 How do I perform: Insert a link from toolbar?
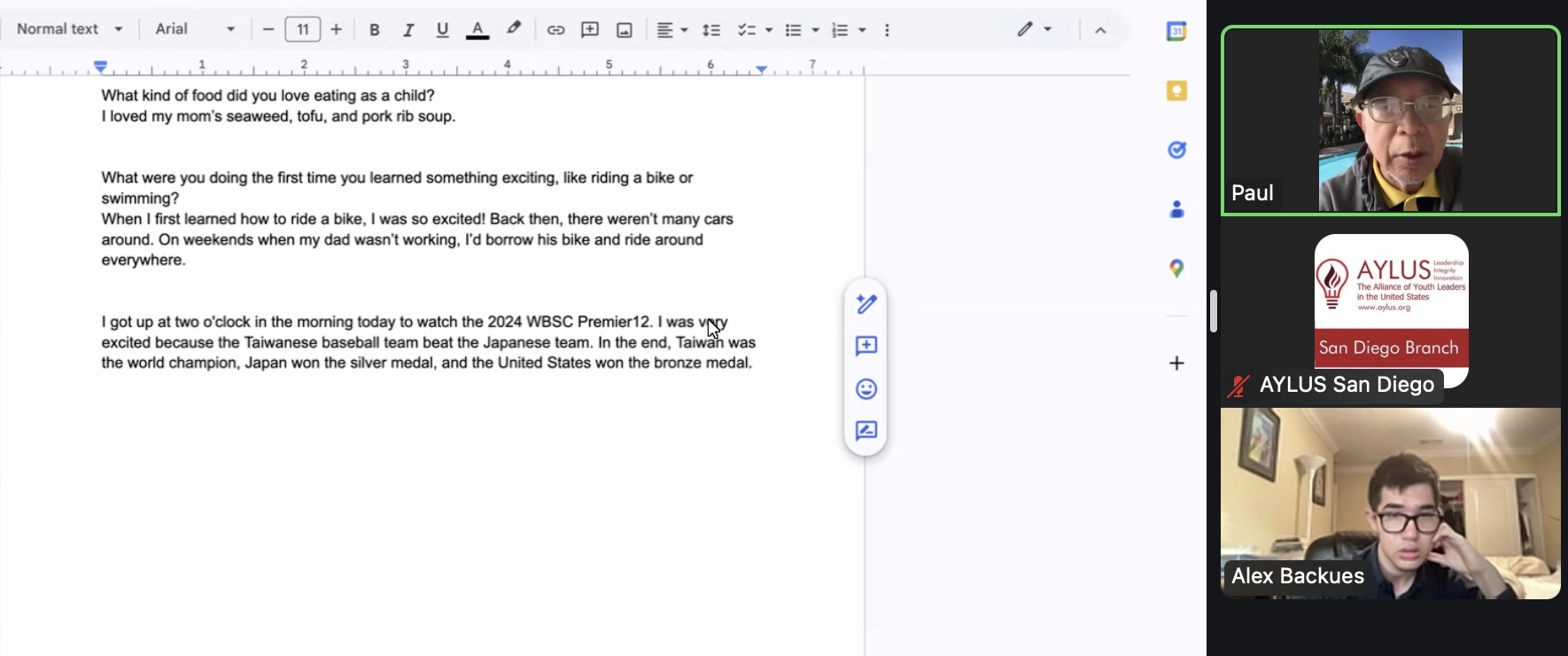click(x=555, y=29)
